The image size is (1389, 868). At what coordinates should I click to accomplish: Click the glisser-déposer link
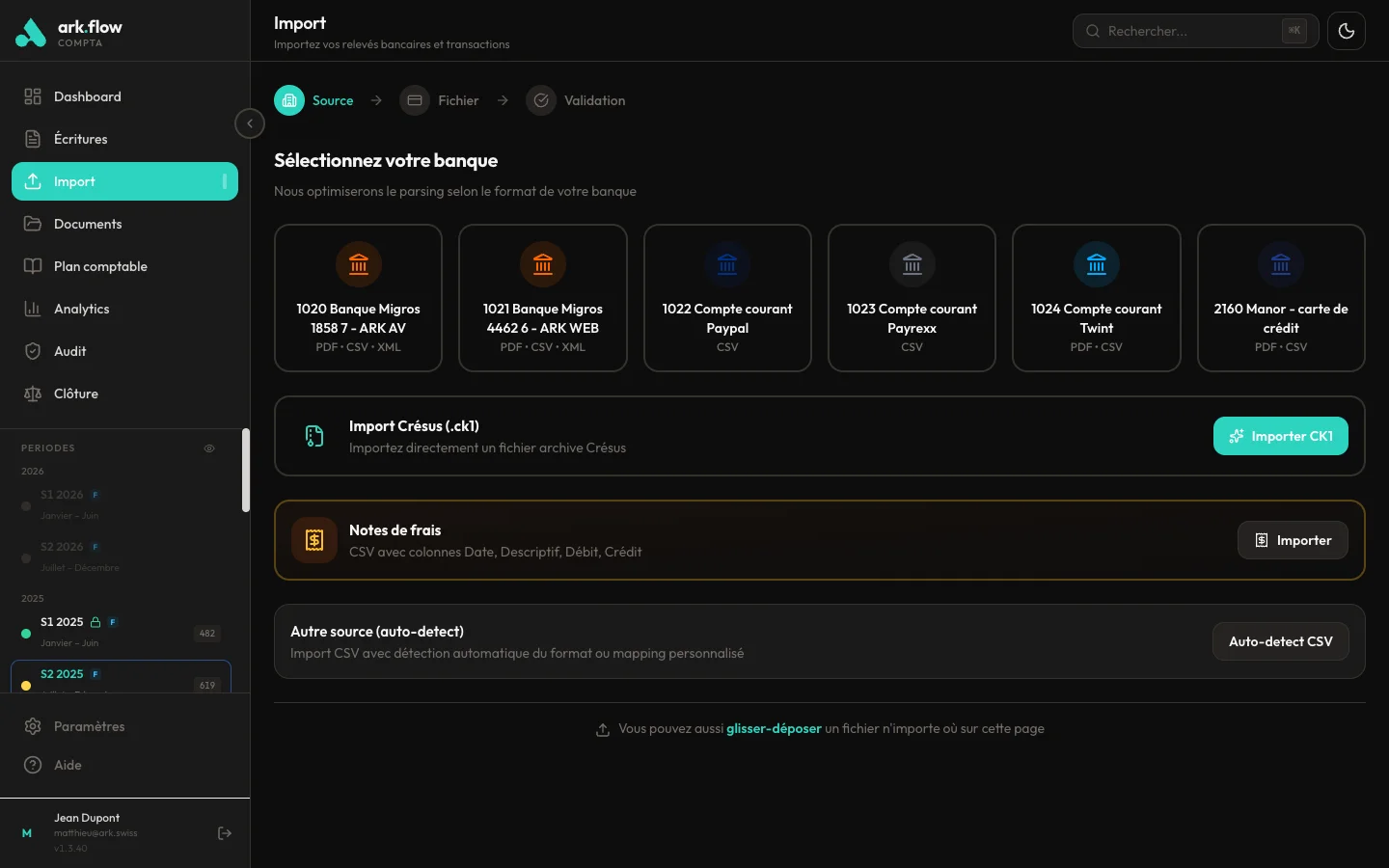coord(774,728)
